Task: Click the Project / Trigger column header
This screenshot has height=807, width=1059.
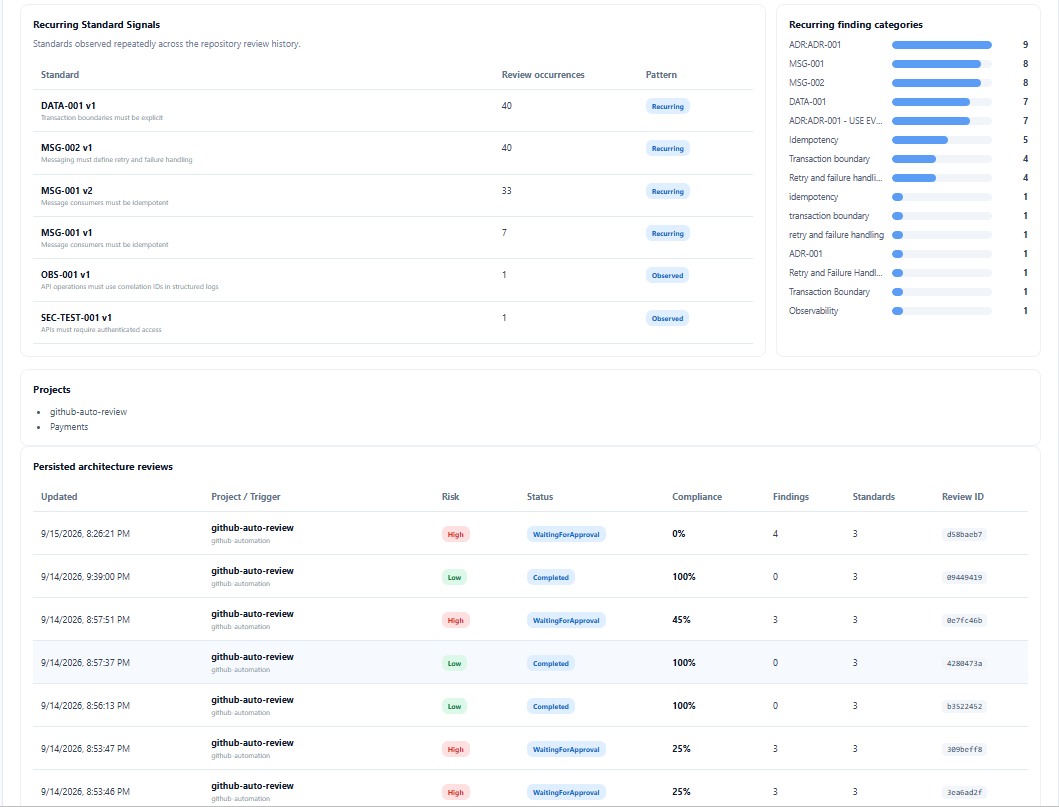Action: [246, 497]
